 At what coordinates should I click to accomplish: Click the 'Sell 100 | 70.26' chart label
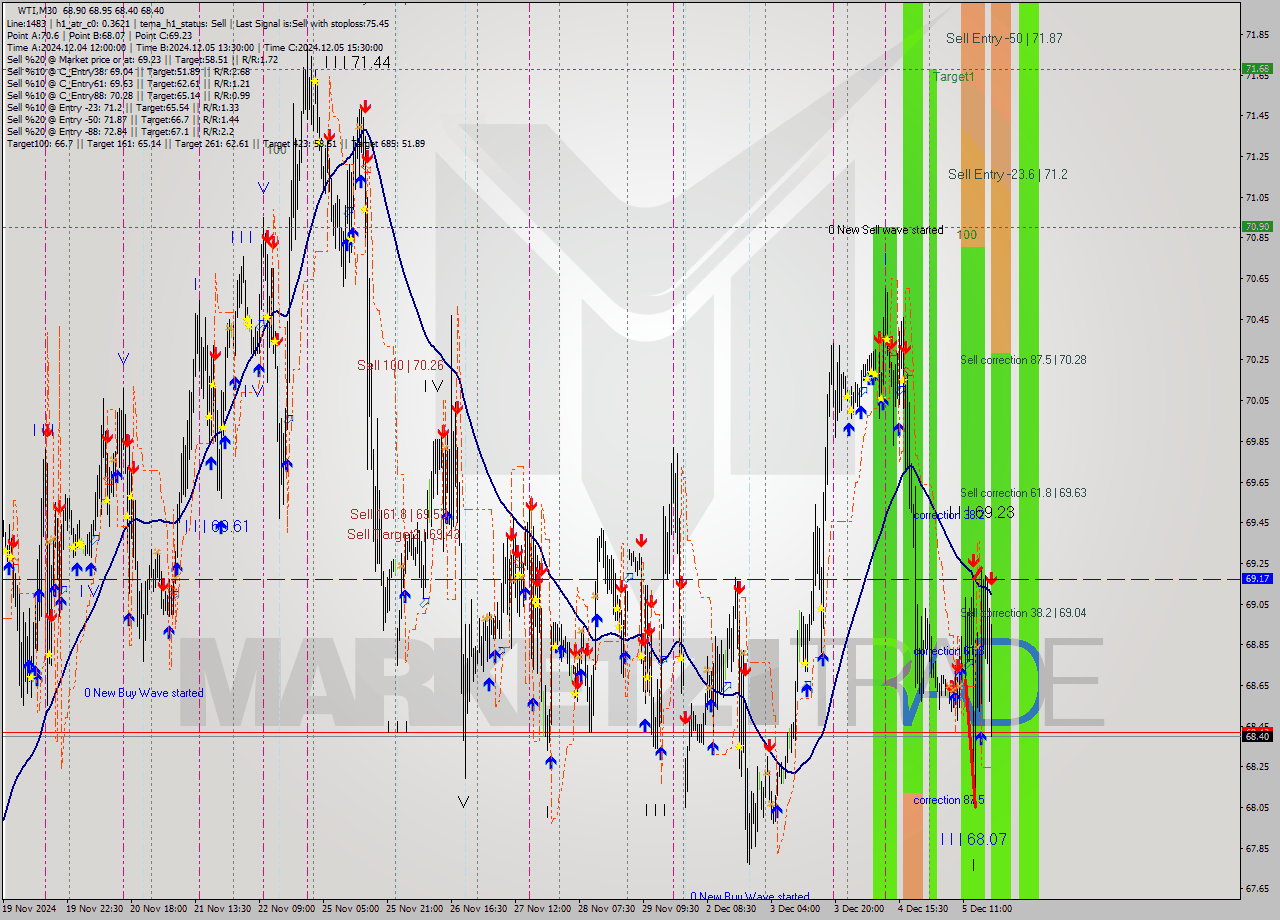coord(400,365)
